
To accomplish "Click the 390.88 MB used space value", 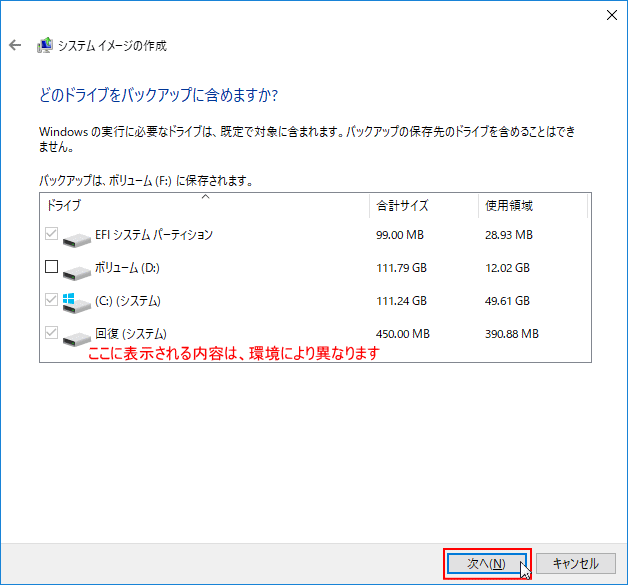I will [512, 334].
